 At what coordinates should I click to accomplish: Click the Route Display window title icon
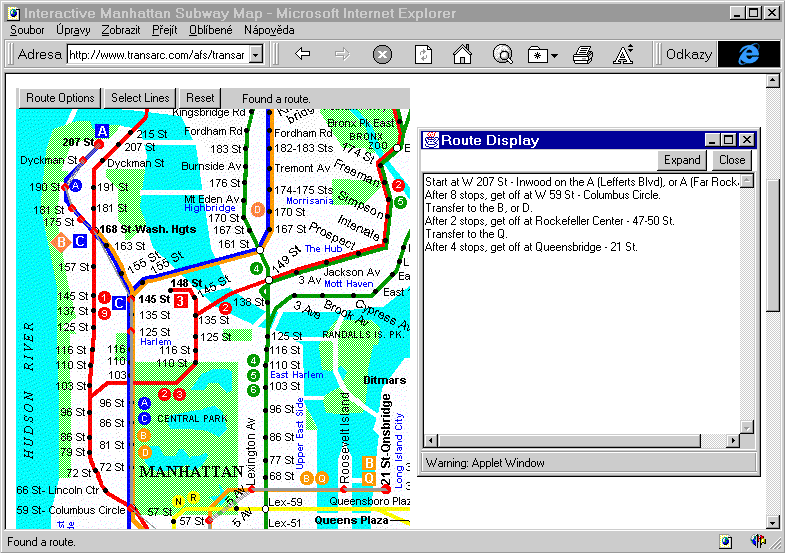coord(431,140)
